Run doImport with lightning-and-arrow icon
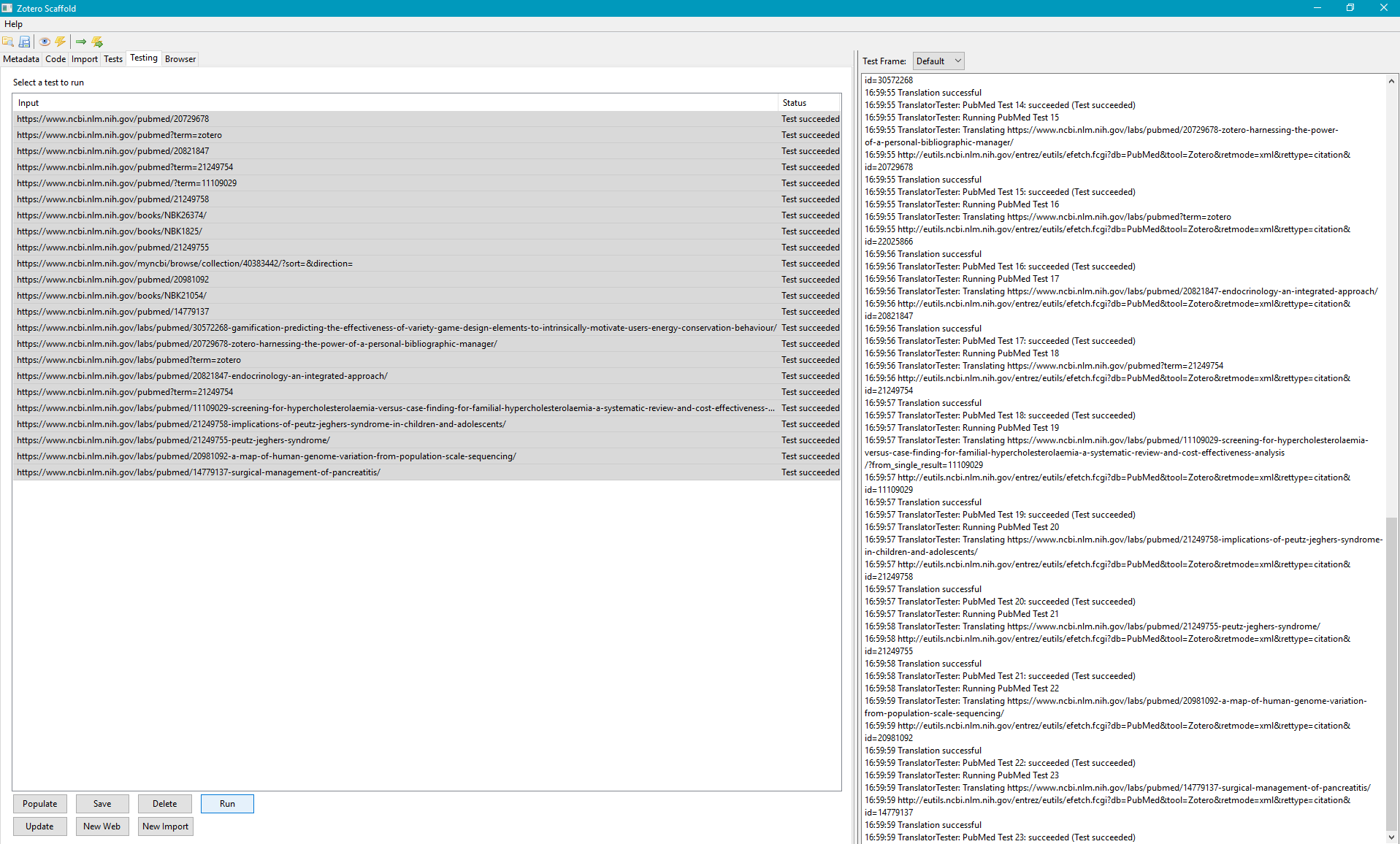Viewport: 1400px width, 844px height. pos(97,42)
